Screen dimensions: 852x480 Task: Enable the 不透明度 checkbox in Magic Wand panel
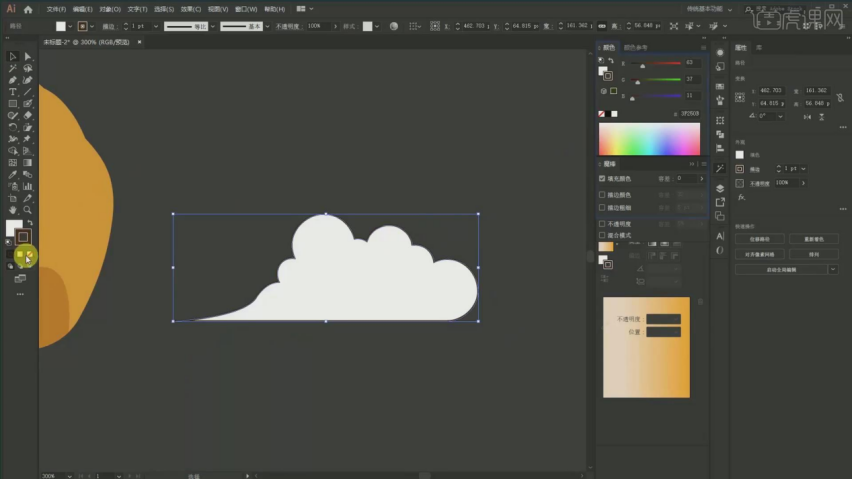(x=602, y=224)
